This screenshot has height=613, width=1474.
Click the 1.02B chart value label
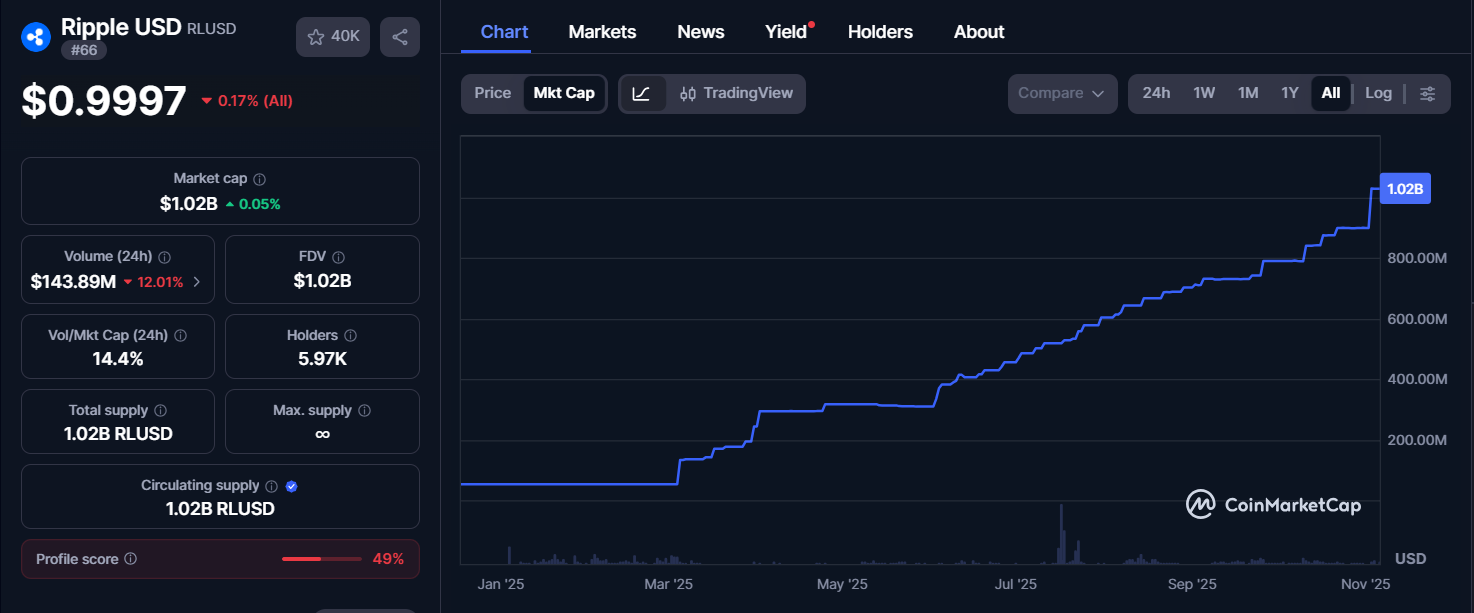coord(1405,188)
